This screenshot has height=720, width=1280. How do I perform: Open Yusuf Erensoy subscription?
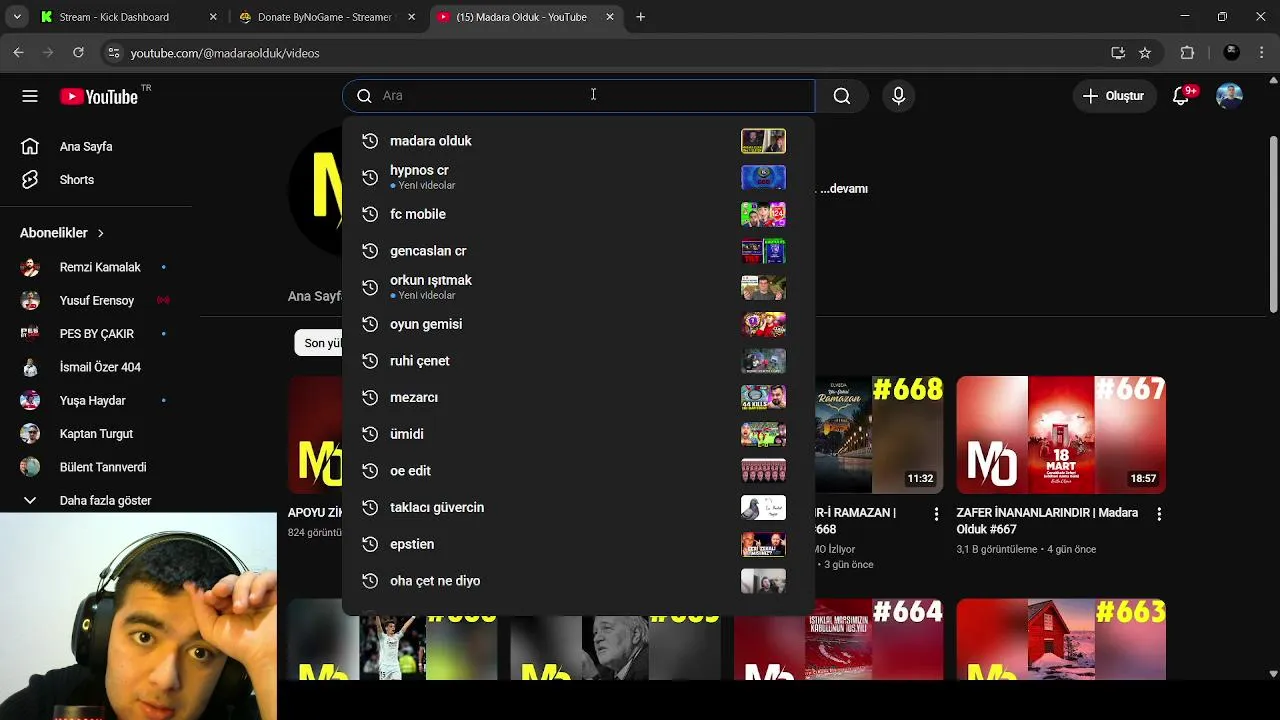click(96, 301)
